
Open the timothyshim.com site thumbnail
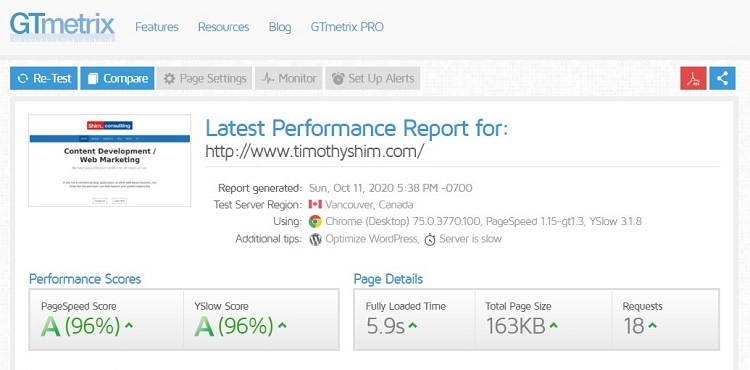(x=110, y=161)
